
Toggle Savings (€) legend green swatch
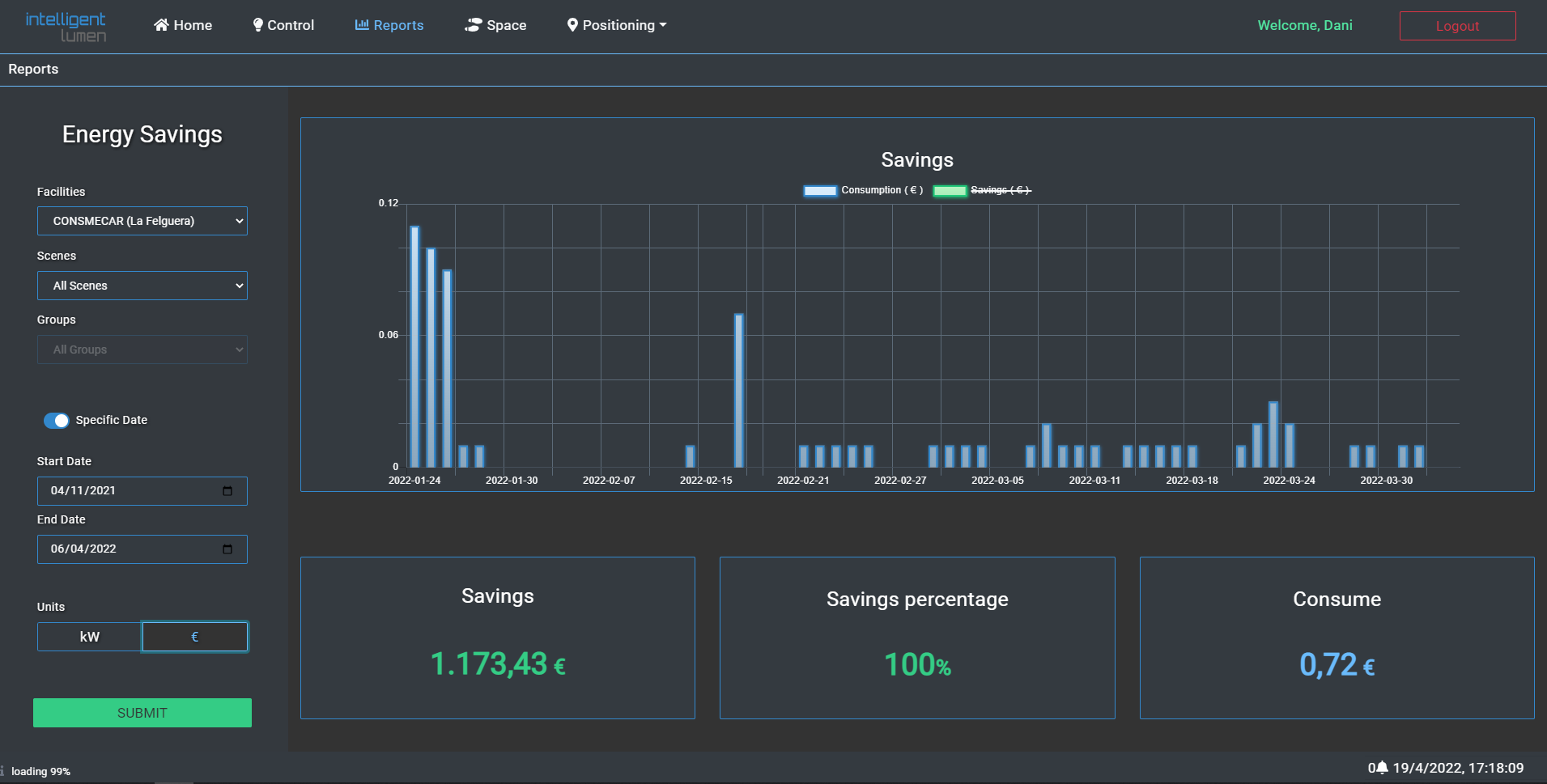[x=950, y=191]
